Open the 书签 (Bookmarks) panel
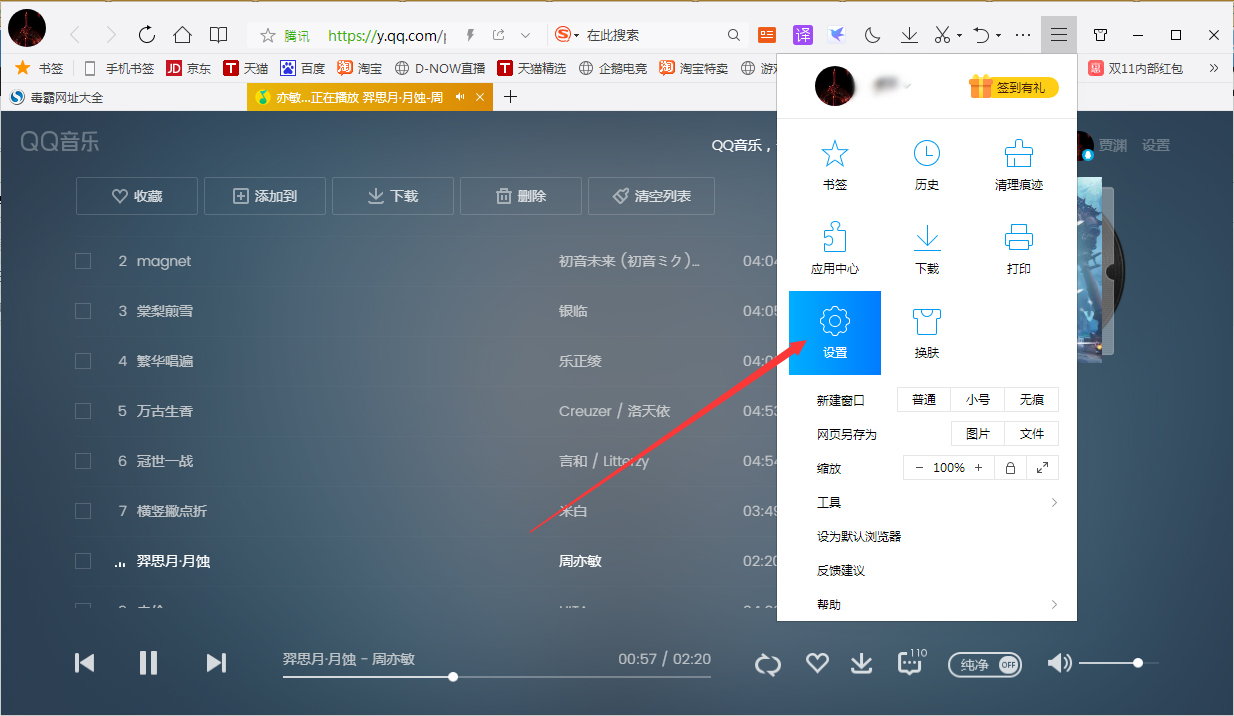The height and width of the screenshot is (716, 1234). point(835,163)
